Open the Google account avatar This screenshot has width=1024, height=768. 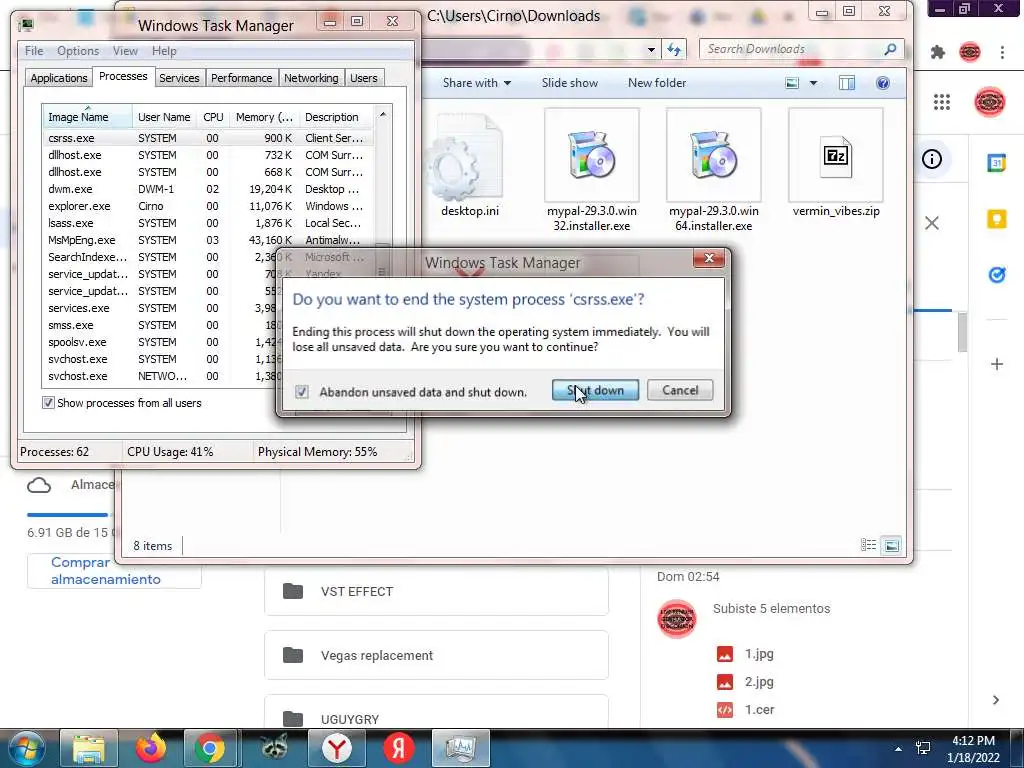coord(989,102)
